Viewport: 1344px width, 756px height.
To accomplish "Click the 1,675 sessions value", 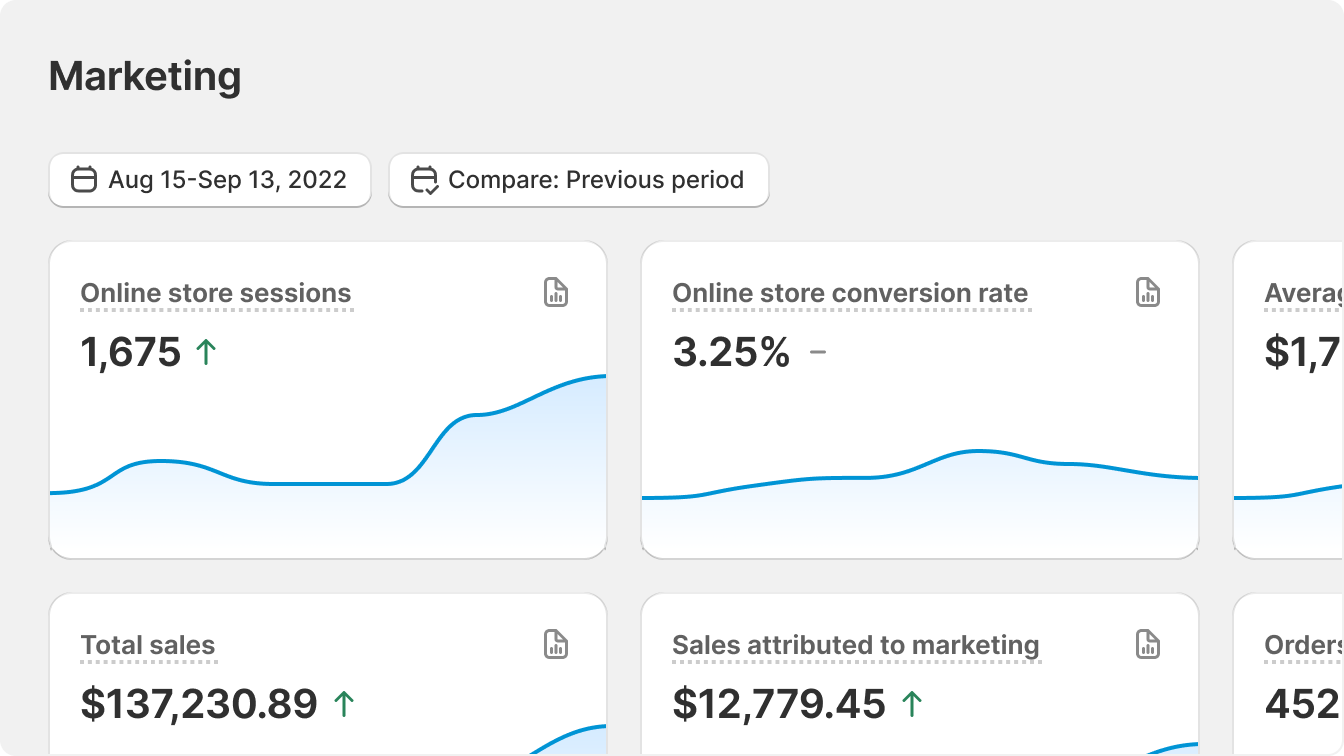I will coord(131,352).
